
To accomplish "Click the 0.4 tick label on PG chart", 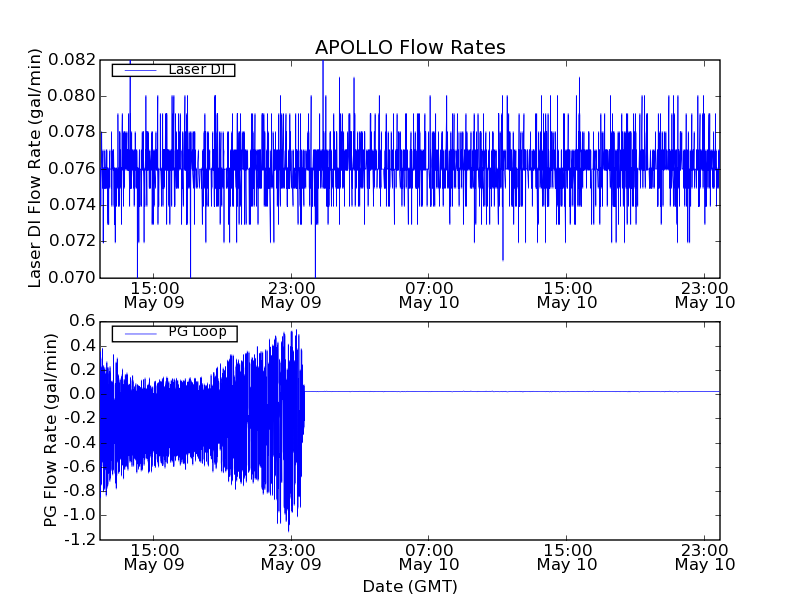I will [x=83, y=345].
